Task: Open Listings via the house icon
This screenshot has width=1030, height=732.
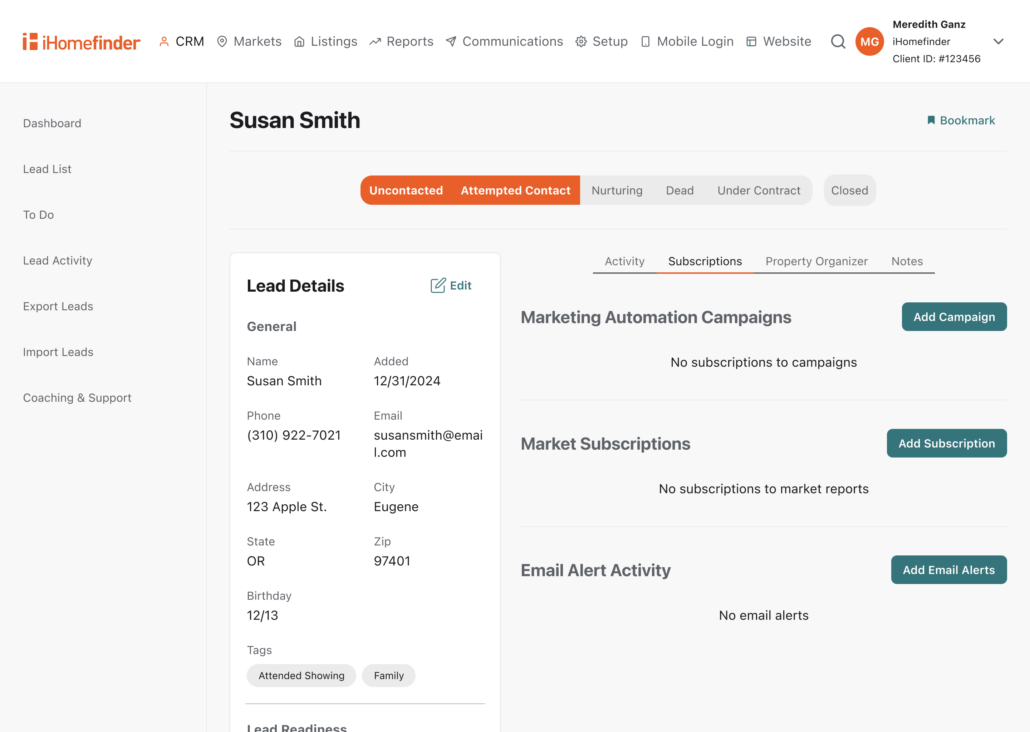Action: [x=299, y=42]
